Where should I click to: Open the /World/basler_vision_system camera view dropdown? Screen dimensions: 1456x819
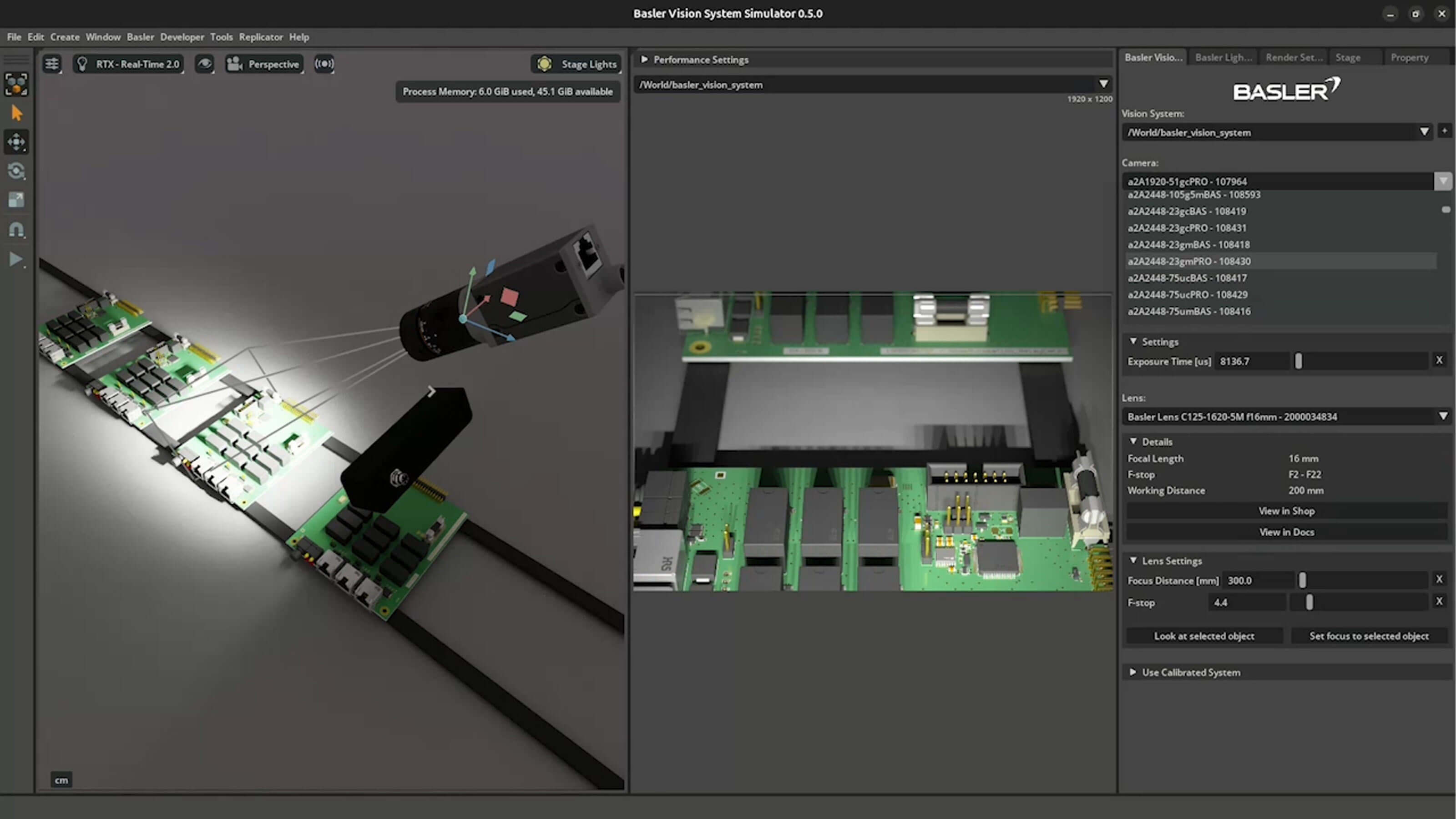coord(873,84)
